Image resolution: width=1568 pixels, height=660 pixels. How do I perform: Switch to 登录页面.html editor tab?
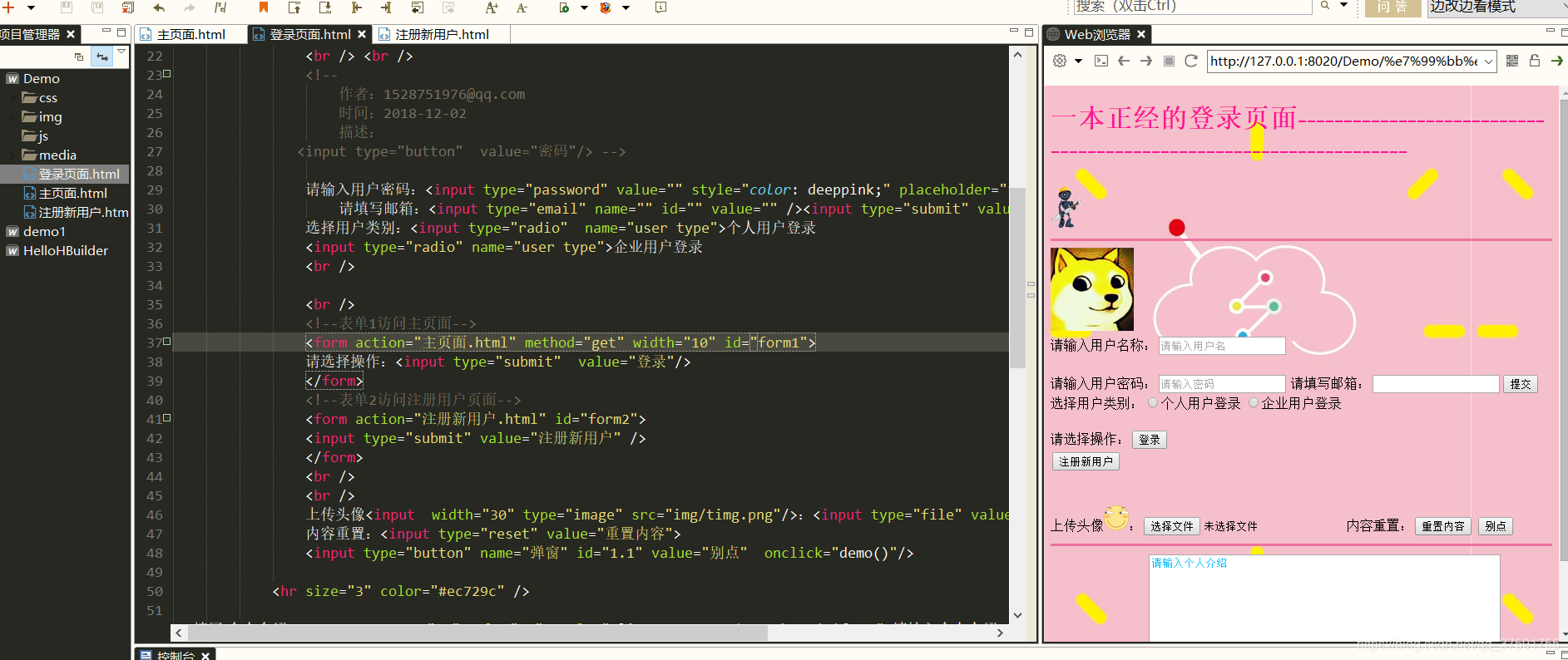309,34
